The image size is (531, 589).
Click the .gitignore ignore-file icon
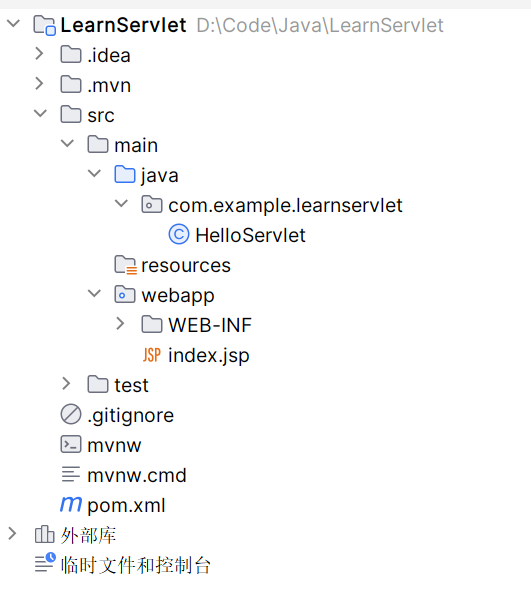click(x=71, y=415)
